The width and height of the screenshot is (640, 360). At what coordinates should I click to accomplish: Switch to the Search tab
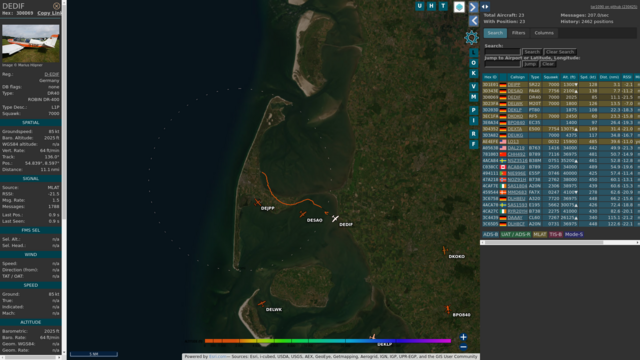point(495,33)
